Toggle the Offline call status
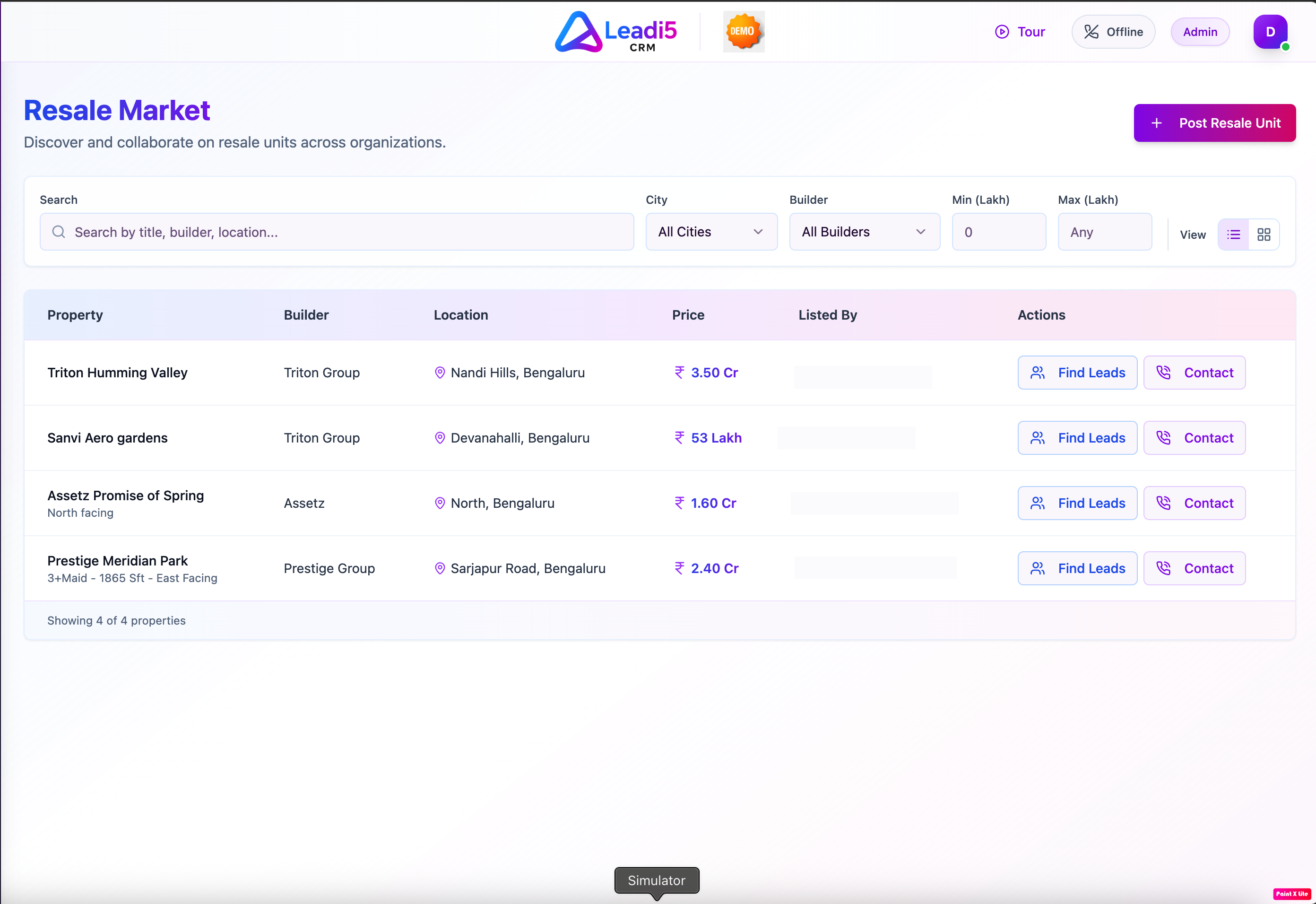The width and height of the screenshot is (1316, 904). pos(1113,32)
